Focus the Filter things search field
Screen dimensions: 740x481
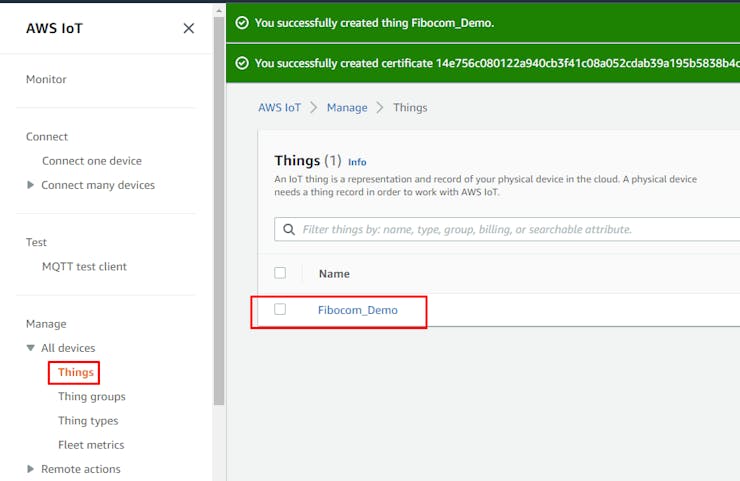click(500, 230)
